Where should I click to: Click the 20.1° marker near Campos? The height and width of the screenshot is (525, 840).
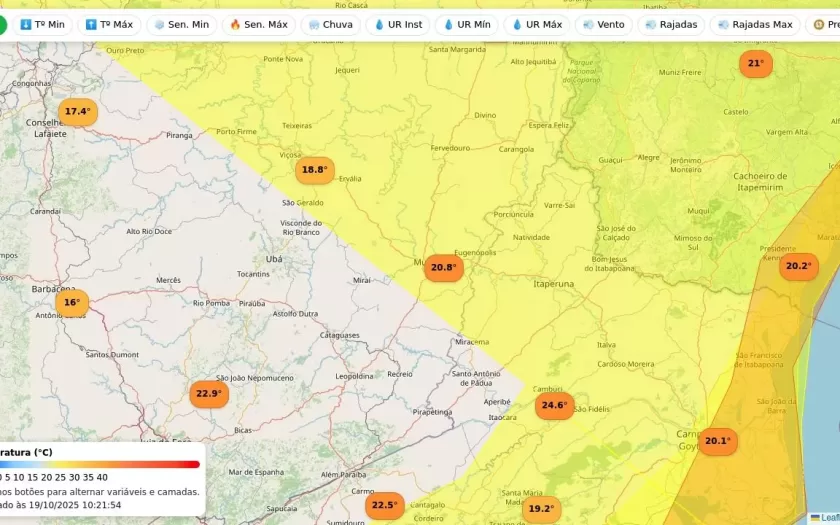[x=717, y=441]
